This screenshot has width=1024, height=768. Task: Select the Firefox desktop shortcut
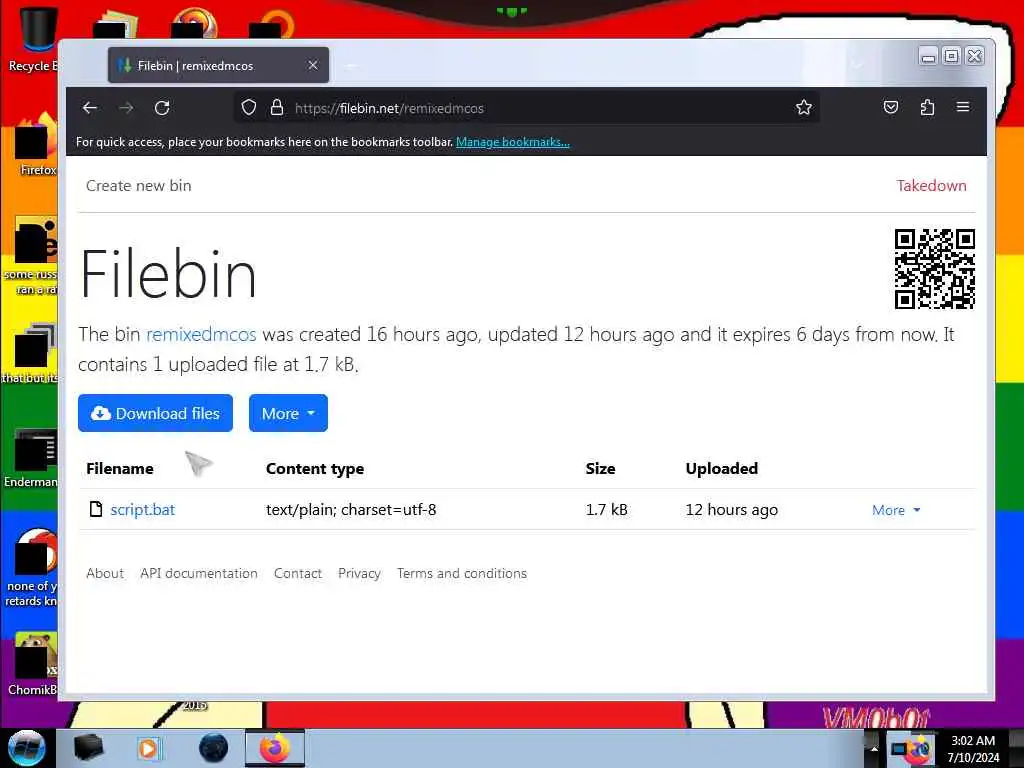pyautogui.click(x=35, y=145)
